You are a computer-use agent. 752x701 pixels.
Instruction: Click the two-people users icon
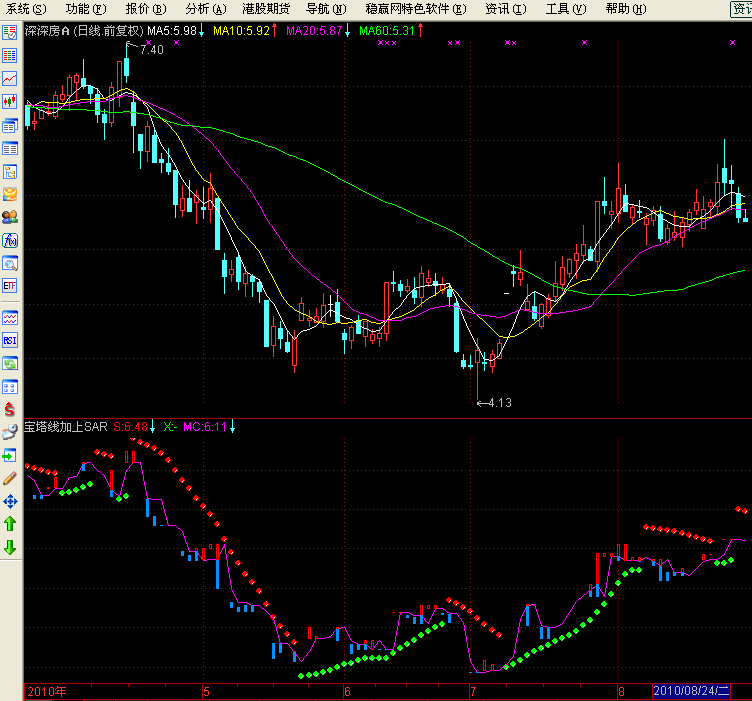click(x=10, y=216)
